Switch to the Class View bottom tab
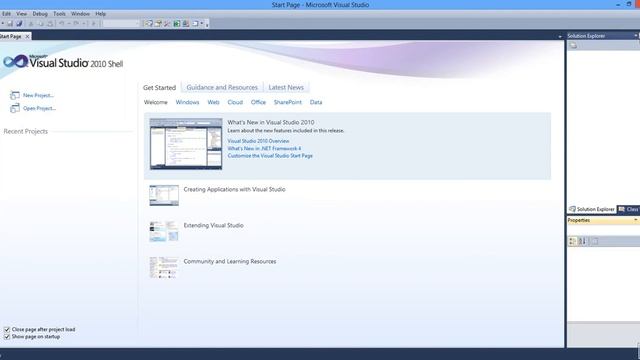 click(629, 209)
